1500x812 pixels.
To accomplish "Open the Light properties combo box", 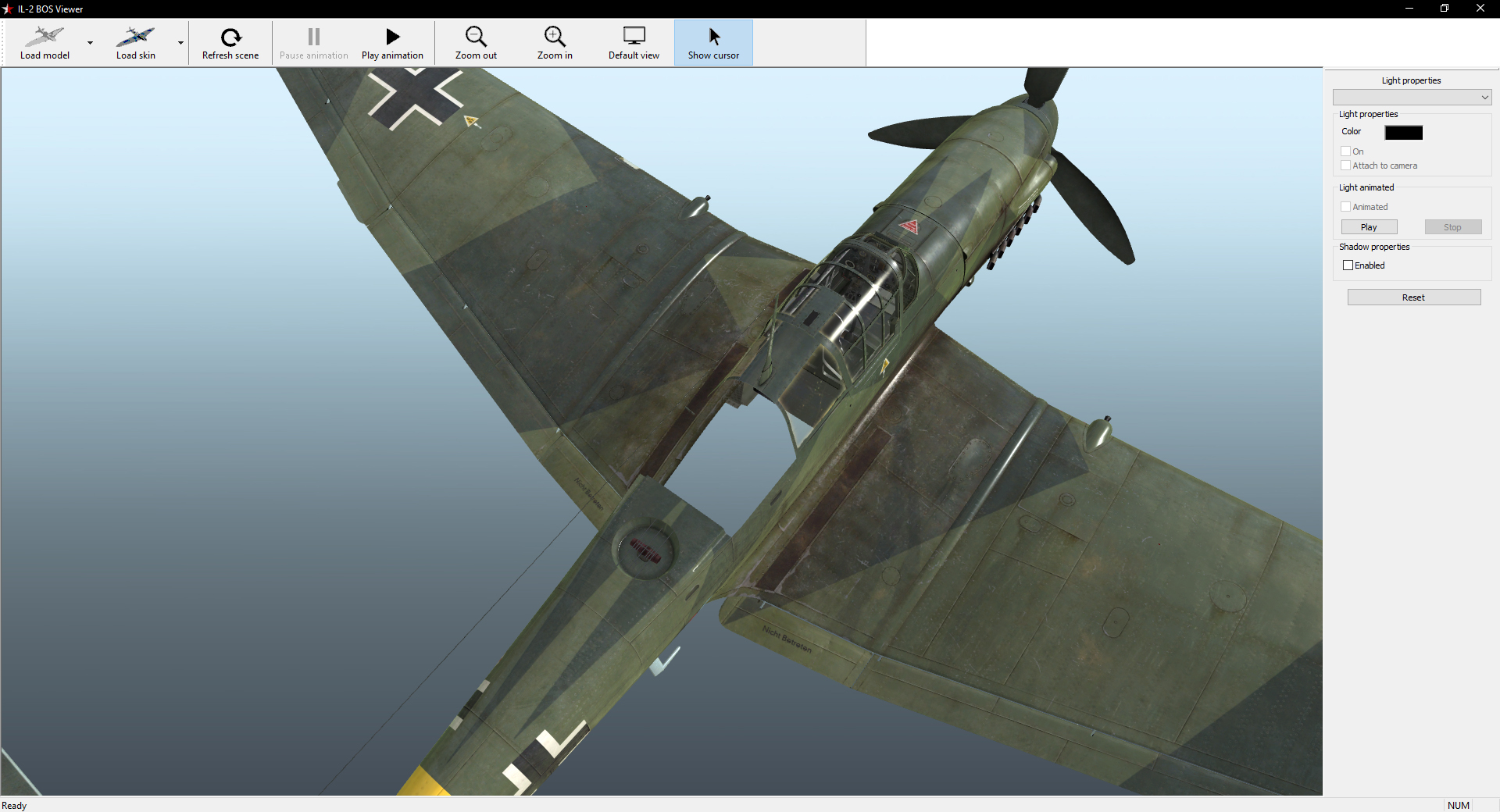I will pyautogui.click(x=1412, y=98).
